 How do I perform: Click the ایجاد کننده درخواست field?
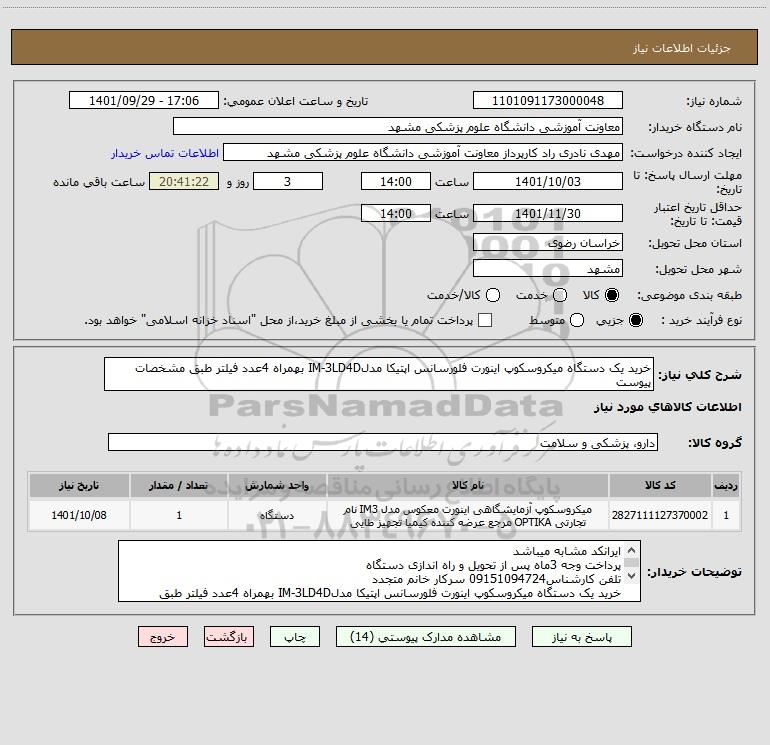423,152
